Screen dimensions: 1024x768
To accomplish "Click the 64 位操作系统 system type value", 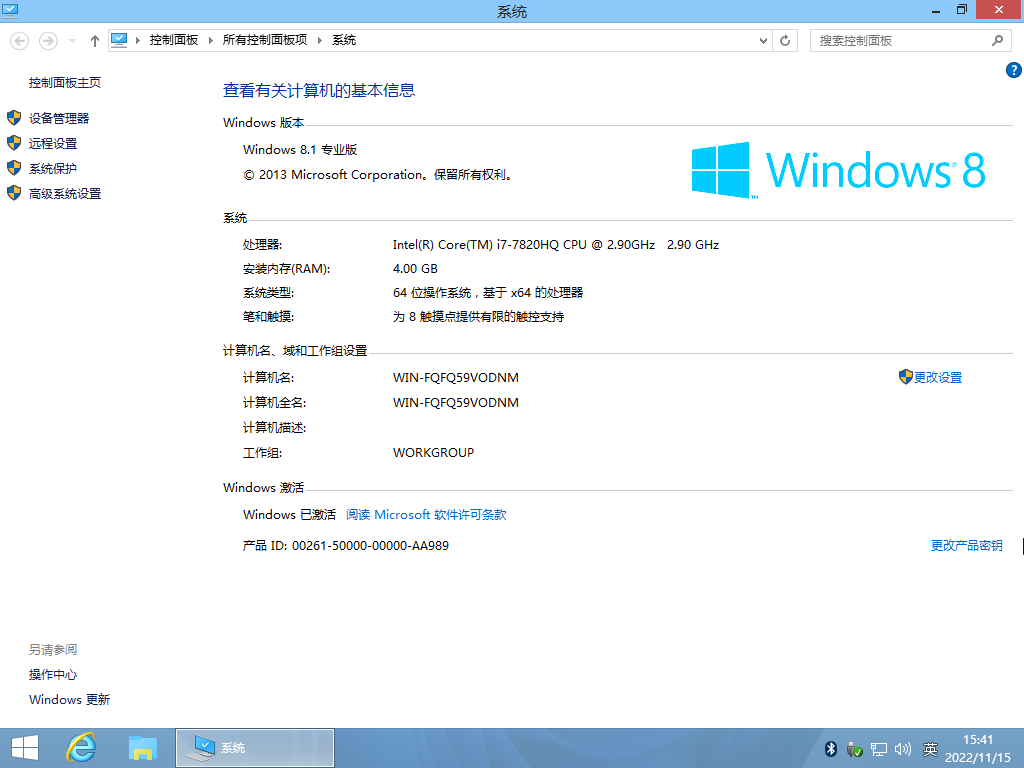I will [x=488, y=293].
